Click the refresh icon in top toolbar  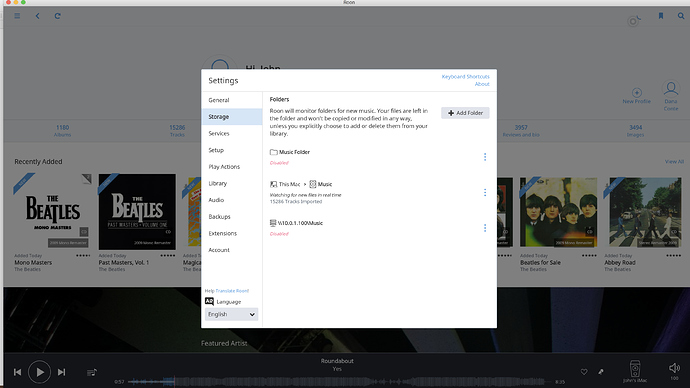(x=57, y=16)
